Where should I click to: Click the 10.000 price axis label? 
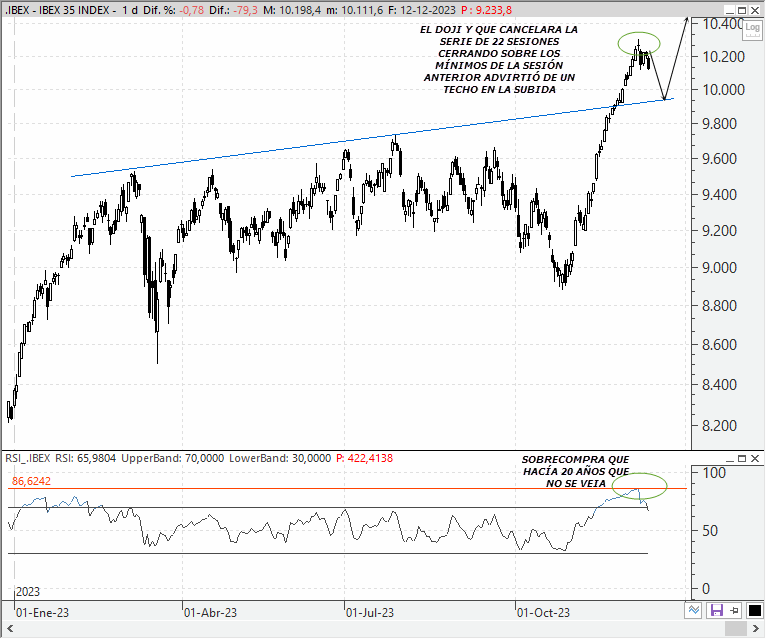tap(723, 90)
